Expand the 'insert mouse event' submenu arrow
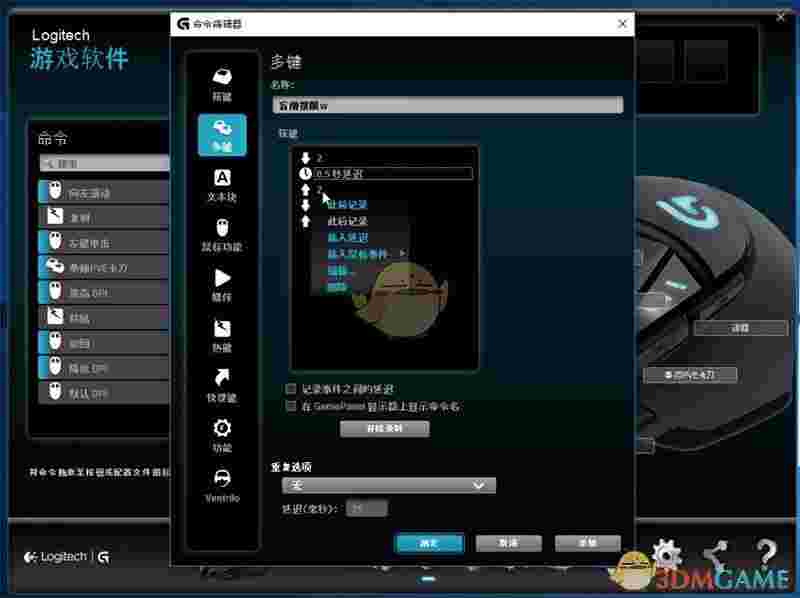800x598 pixels. pyautogui.click(x=403, y=253)
